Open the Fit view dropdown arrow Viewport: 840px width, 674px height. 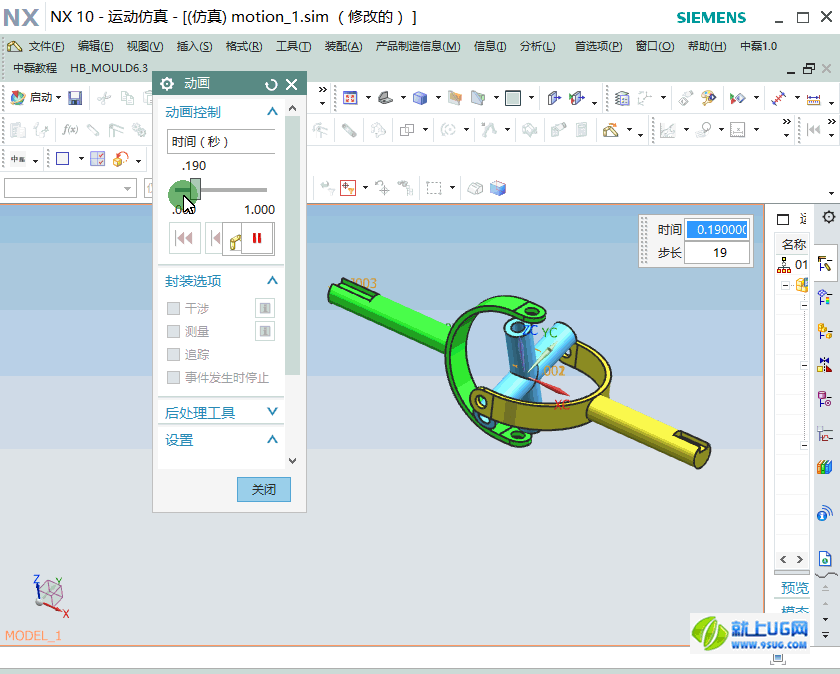[368, 98]
